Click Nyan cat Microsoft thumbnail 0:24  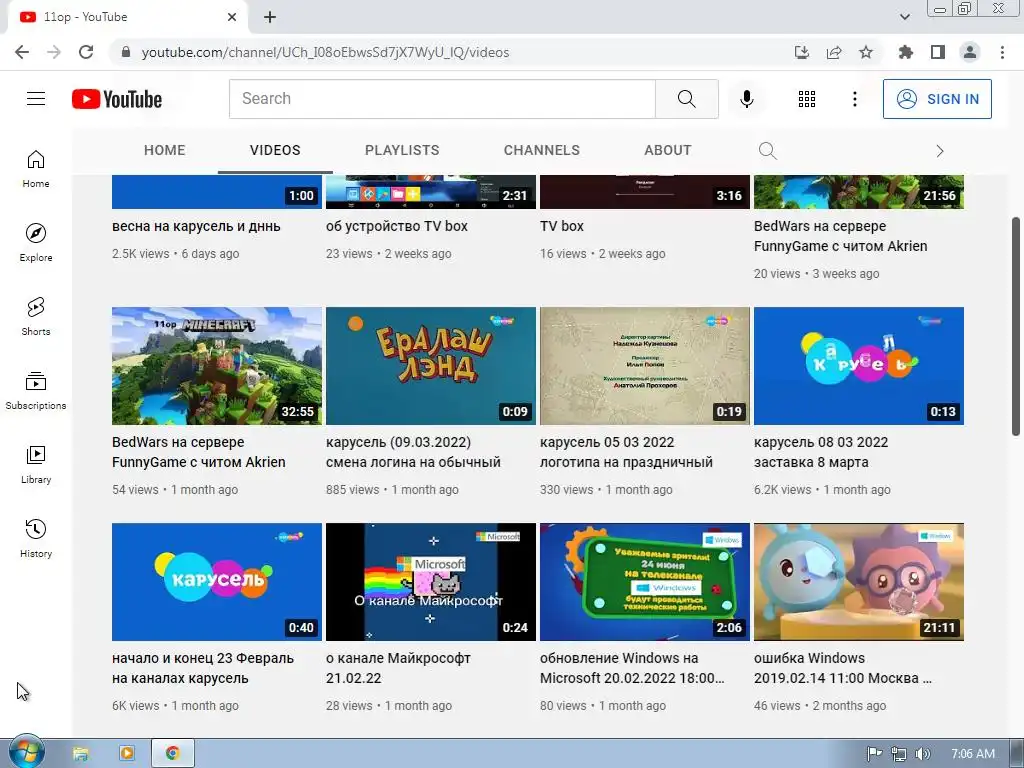tap(430, 582)
